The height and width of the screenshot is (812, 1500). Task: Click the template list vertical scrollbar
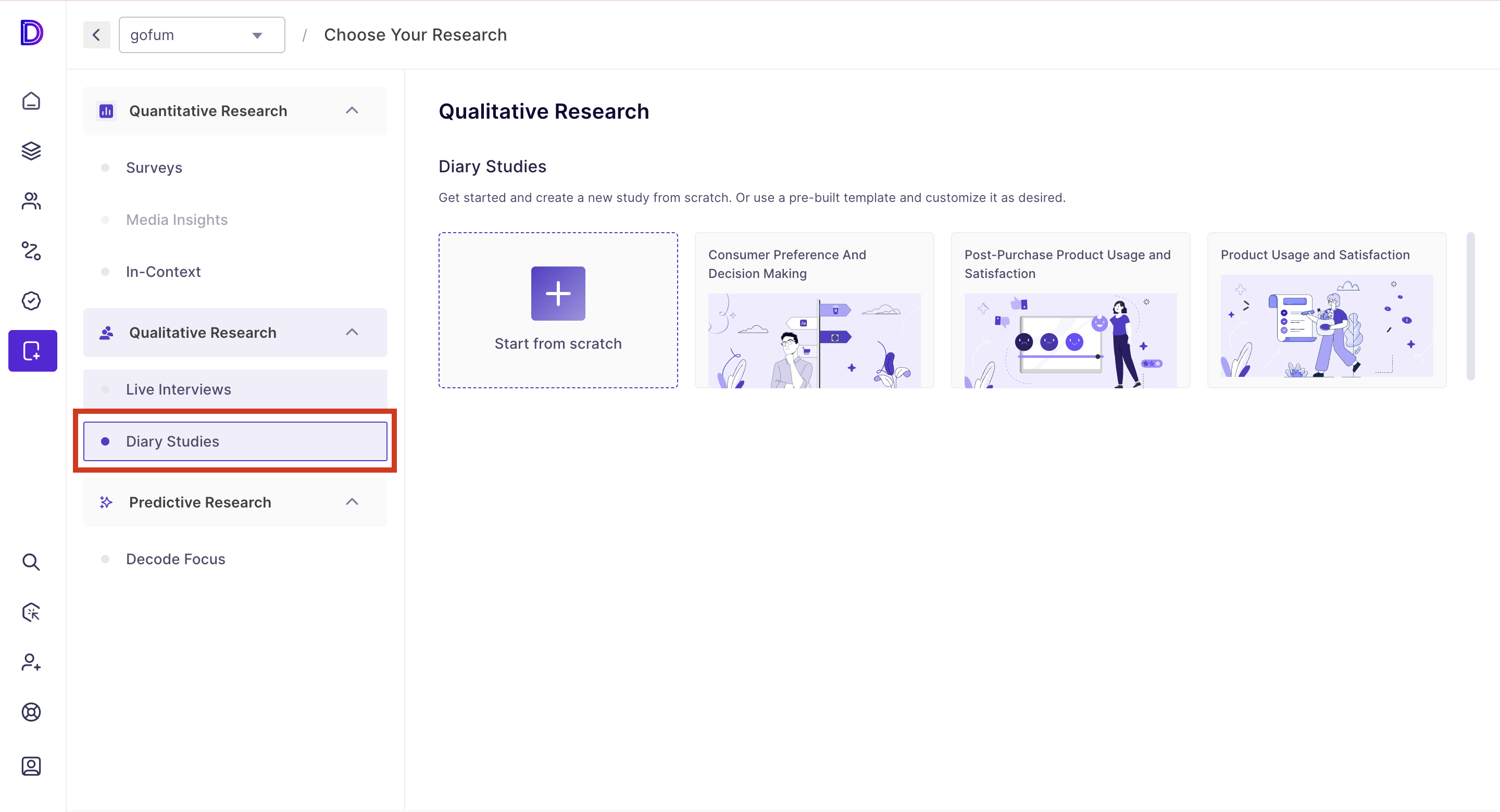coord(1470,306)
